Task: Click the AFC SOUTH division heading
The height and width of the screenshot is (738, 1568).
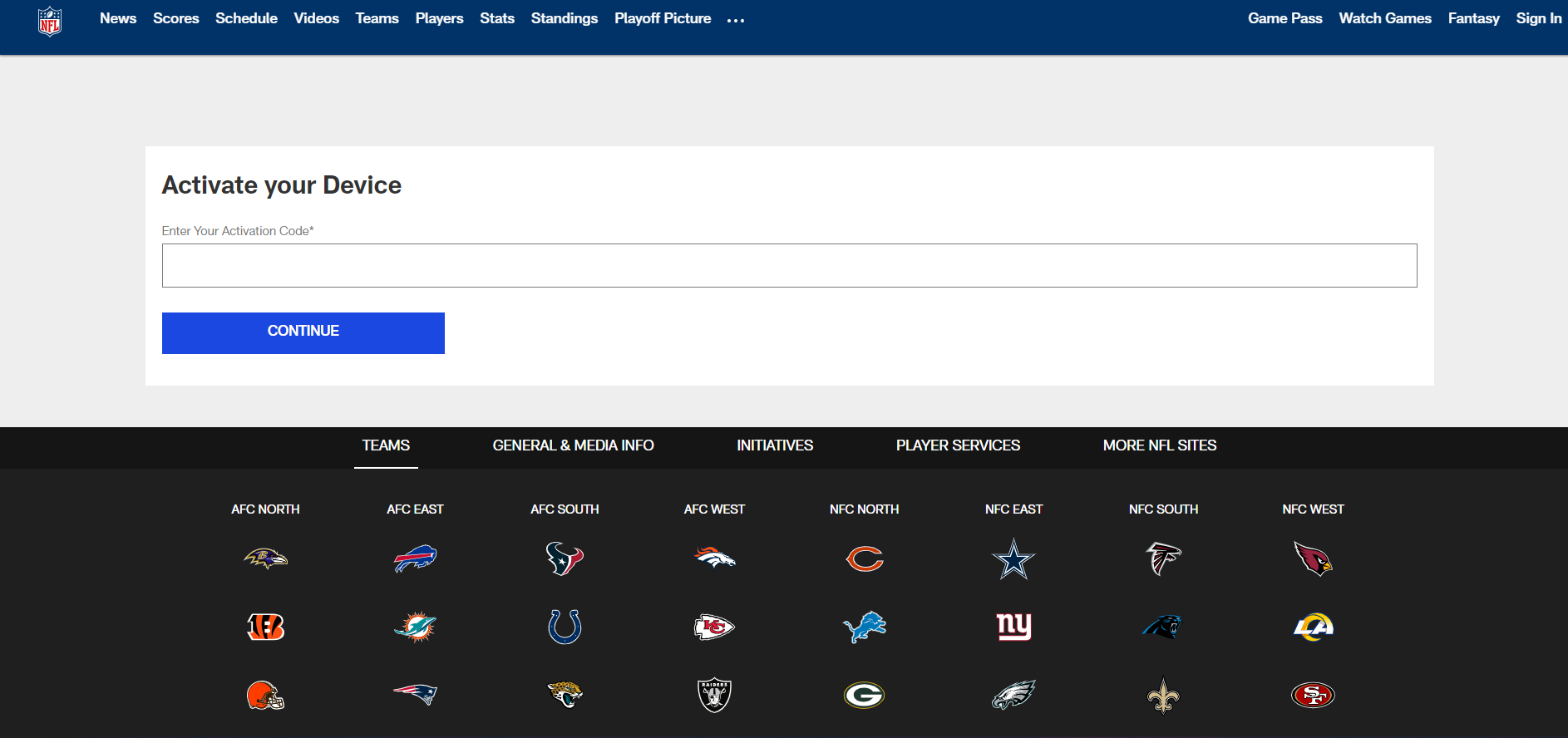Action: pos(565,509)
